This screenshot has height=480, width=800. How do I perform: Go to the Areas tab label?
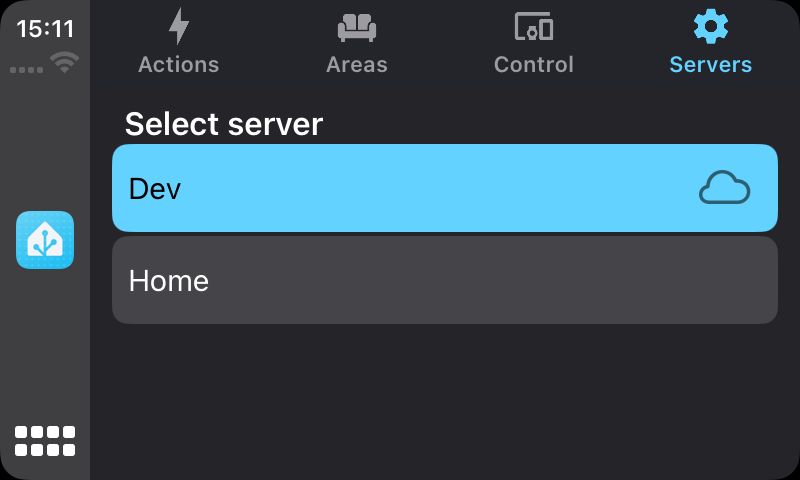pos(357,65)
